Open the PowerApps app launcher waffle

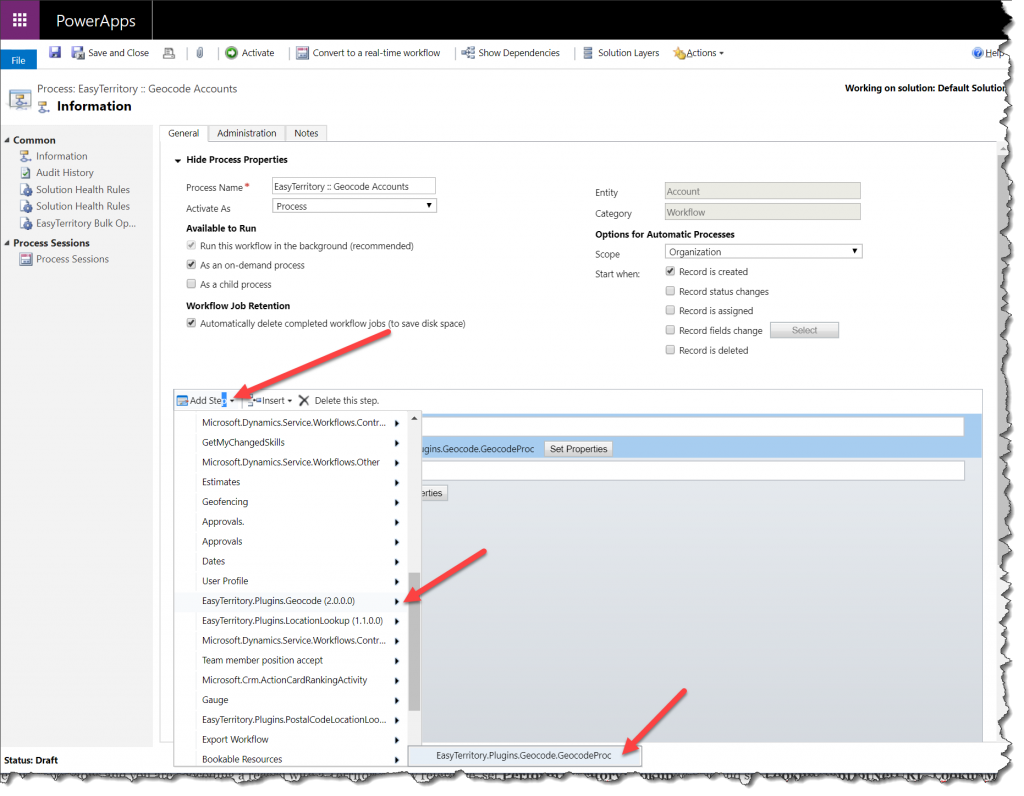20,20
